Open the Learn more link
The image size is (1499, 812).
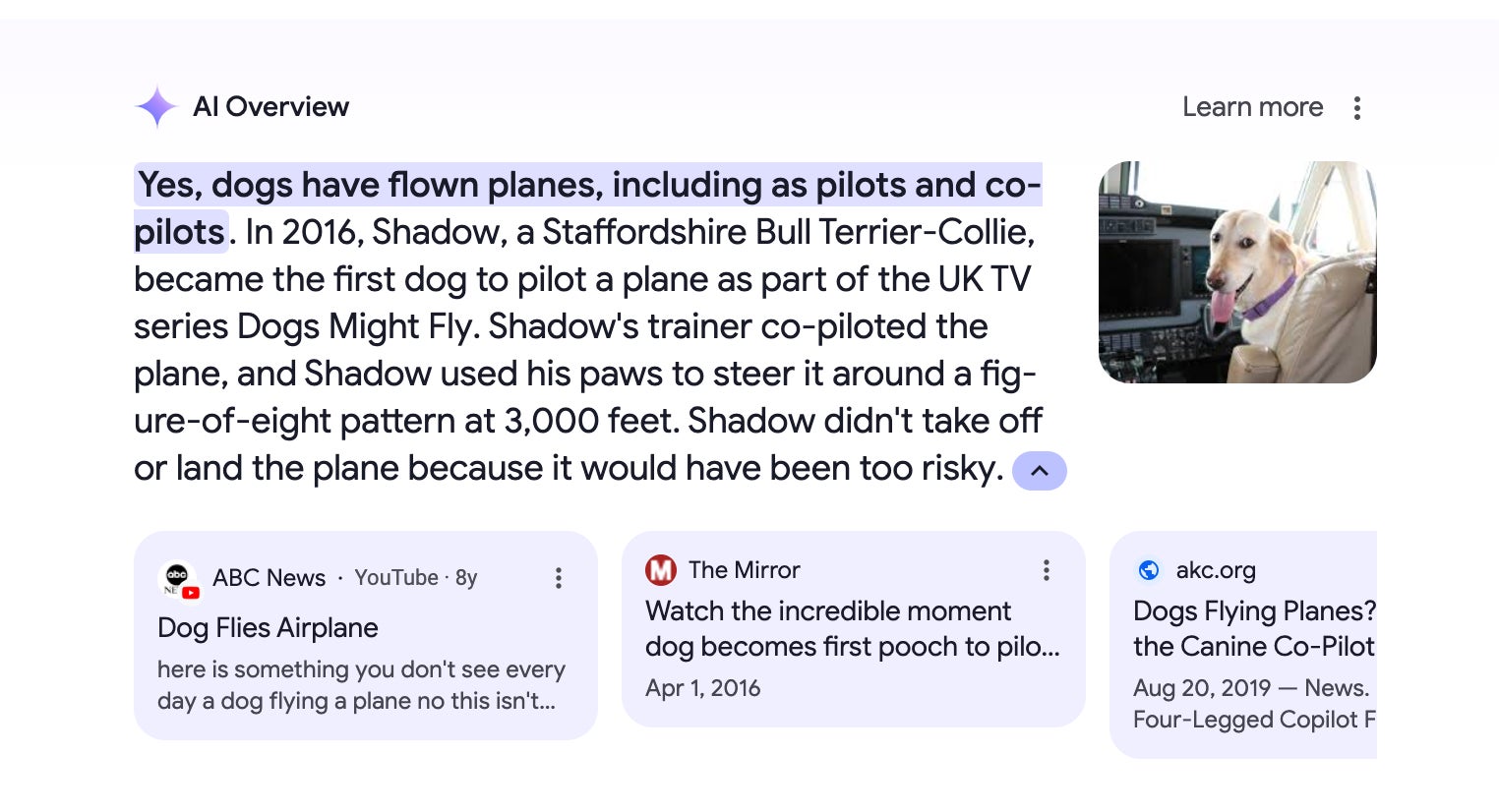pyautogui.click(x=1252, y=106)
